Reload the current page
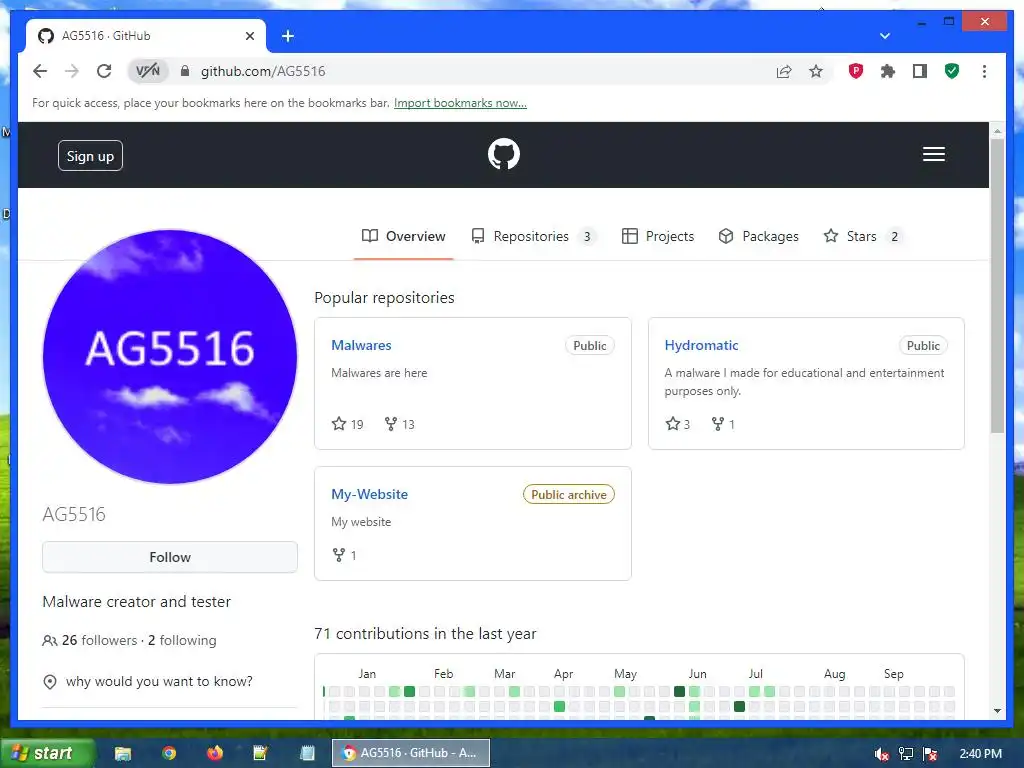The height and width of the screenshot is (768, 1024). (104, 71)
